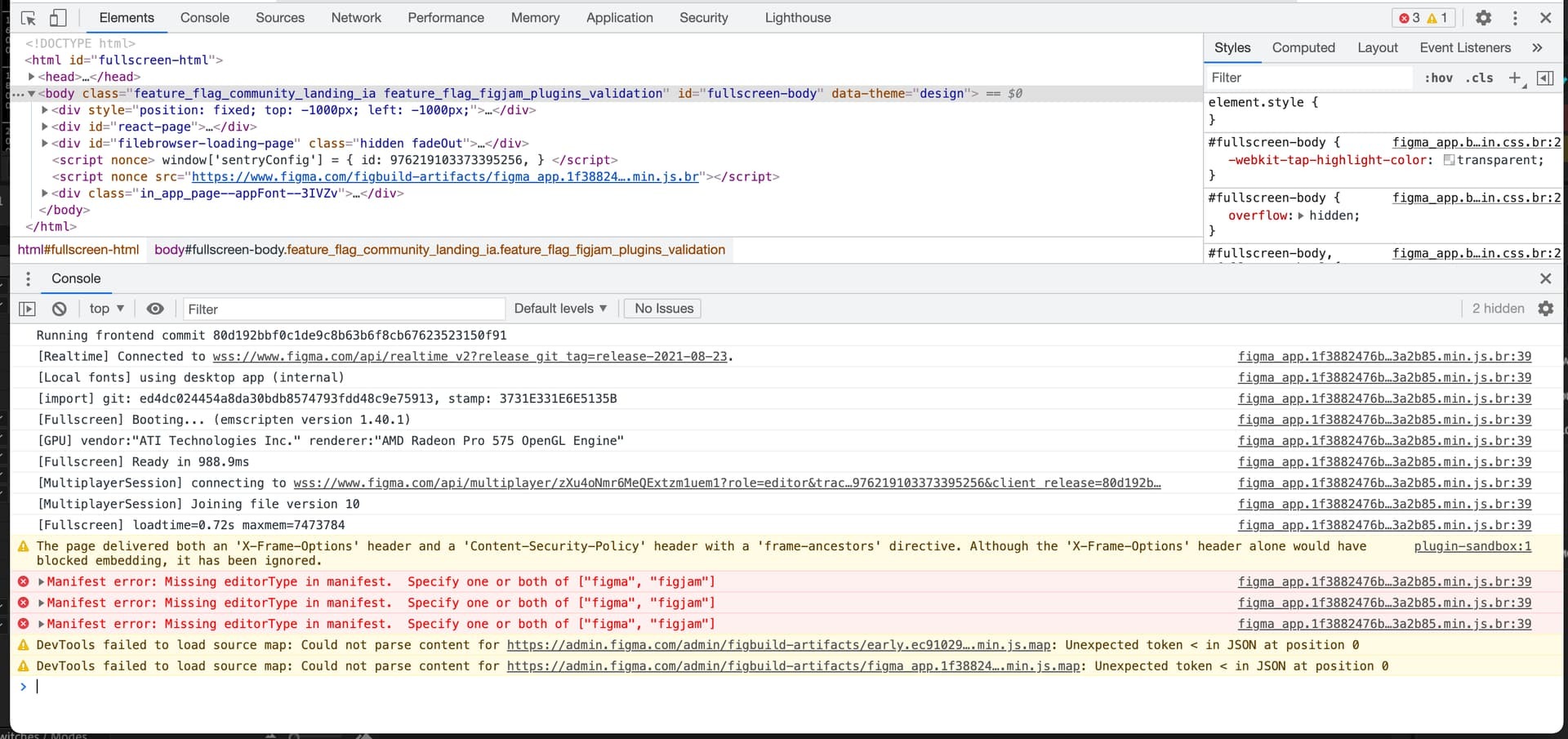Open the multiplayer wss connection link
1568x739 pixels.
tap(727, 483)
